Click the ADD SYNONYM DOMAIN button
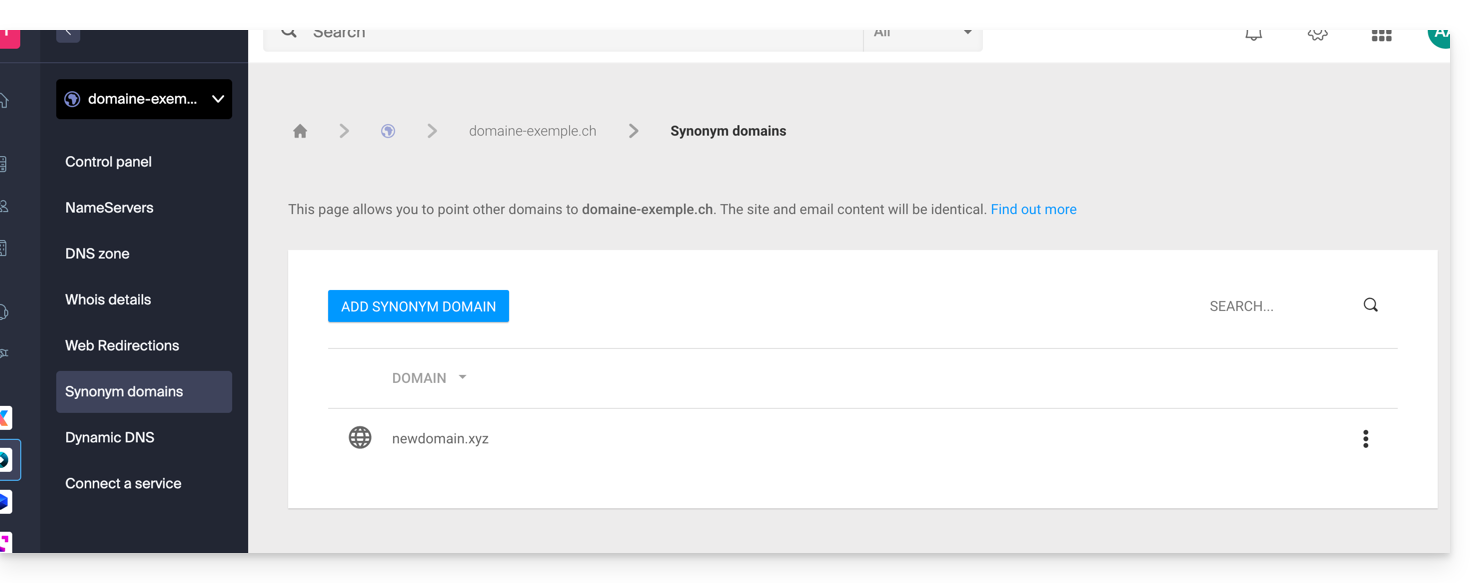This screenshot has height=583, width=1480. click(x=418, y=306)
